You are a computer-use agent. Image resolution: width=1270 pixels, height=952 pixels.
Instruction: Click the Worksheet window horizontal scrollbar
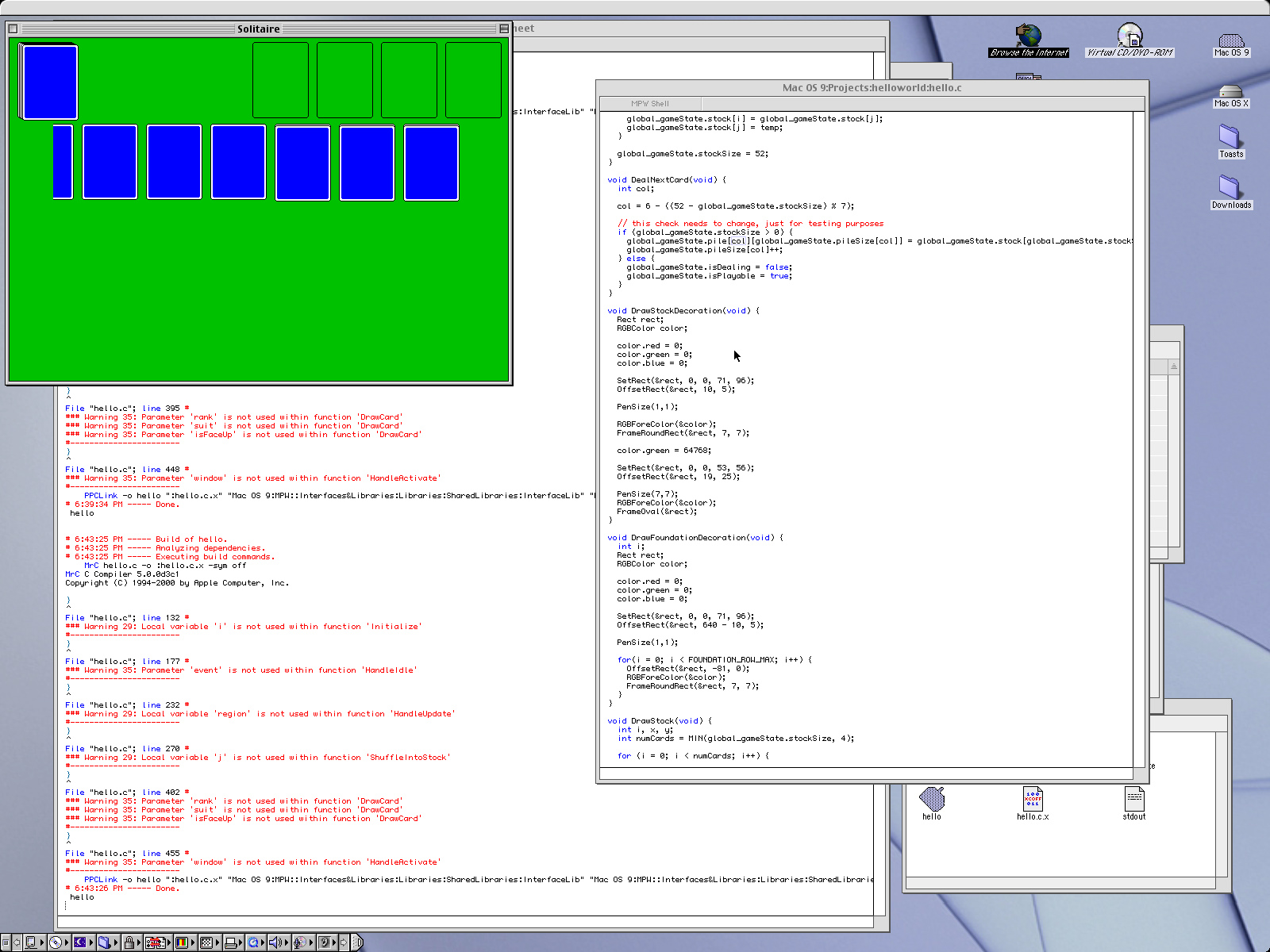(465, 923)
